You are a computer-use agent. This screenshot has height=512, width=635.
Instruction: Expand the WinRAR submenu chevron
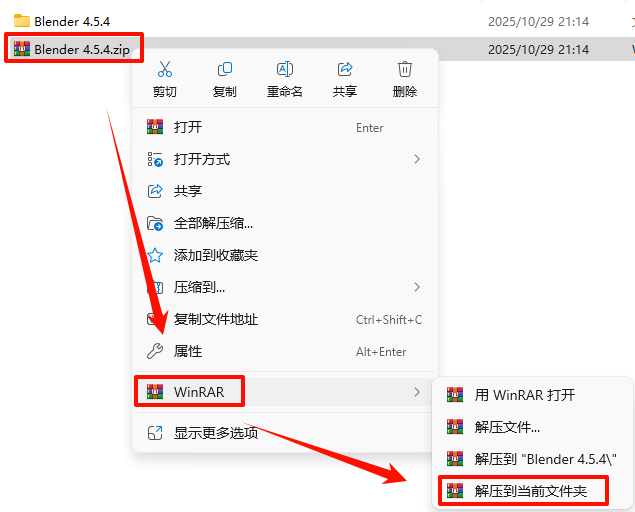coord(417,392)
